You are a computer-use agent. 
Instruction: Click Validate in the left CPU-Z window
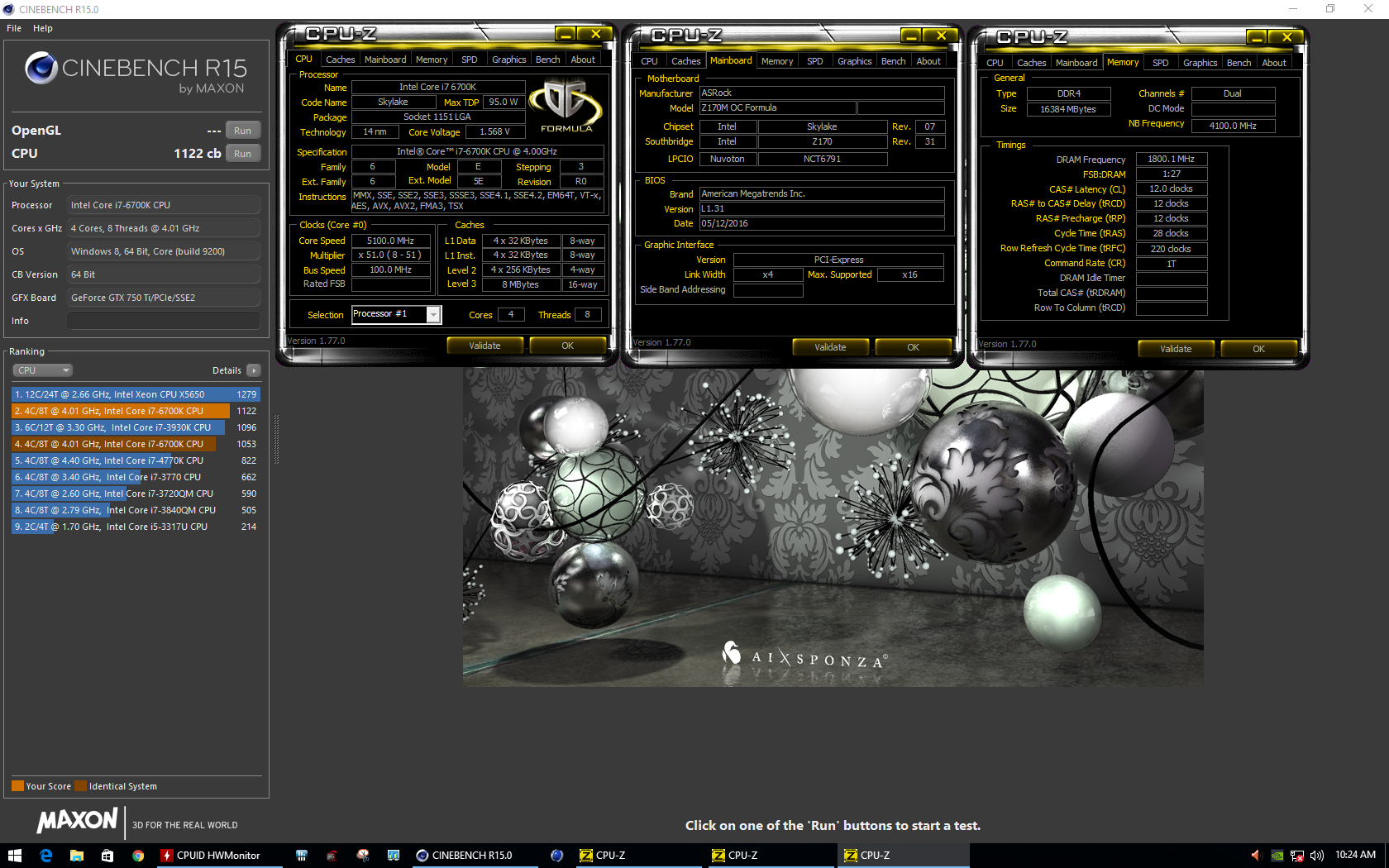484,346
